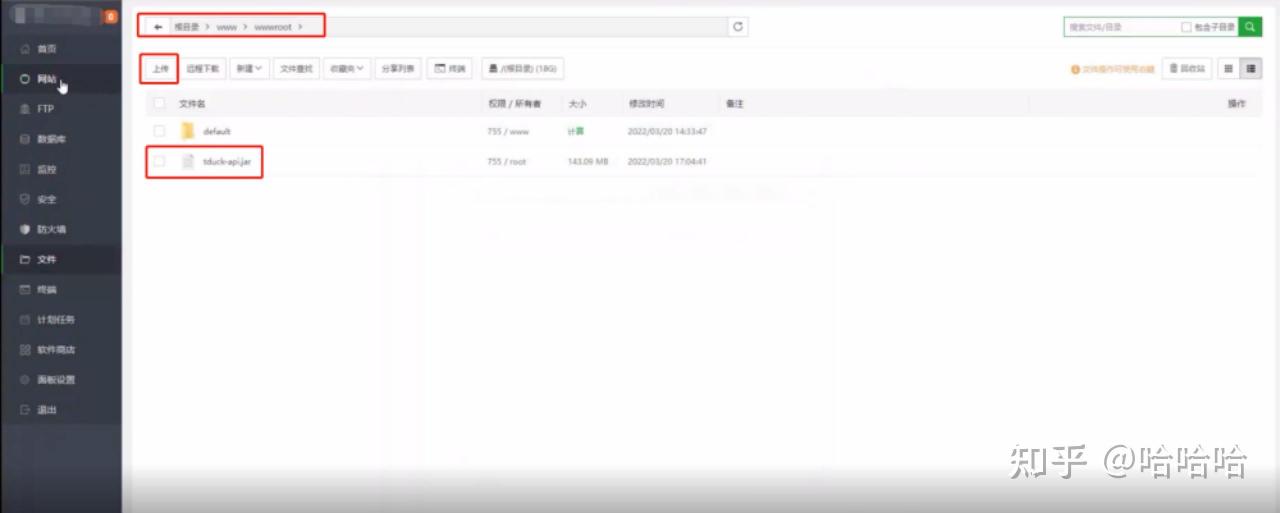Click the 143.09 MB size cell
The height and width of the screenshot is (513, 1280).
tap(588, 161)
